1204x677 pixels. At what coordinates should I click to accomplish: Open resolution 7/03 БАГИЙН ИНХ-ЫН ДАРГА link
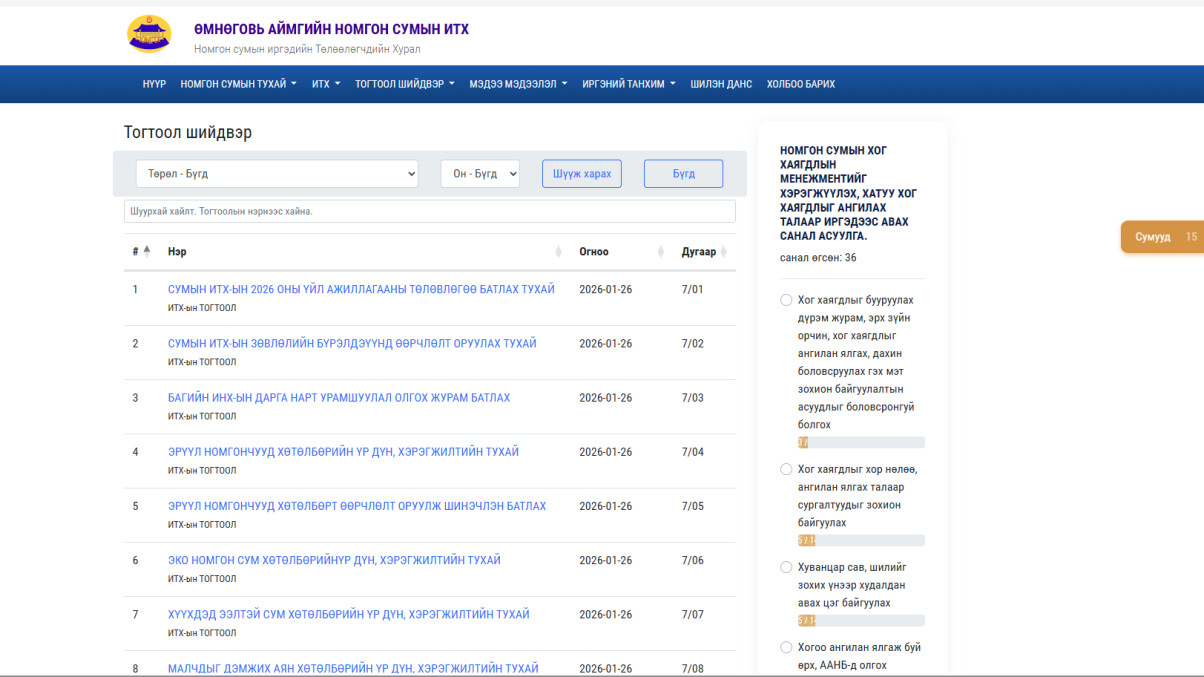tap(339, 398)
